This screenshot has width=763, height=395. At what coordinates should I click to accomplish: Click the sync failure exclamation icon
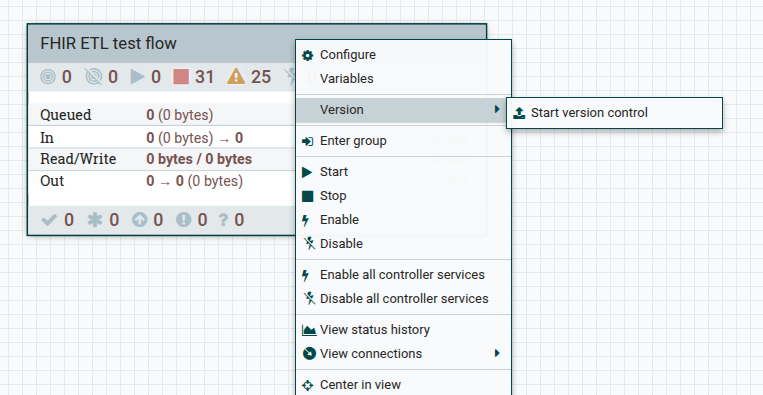[x=183, y=220]
